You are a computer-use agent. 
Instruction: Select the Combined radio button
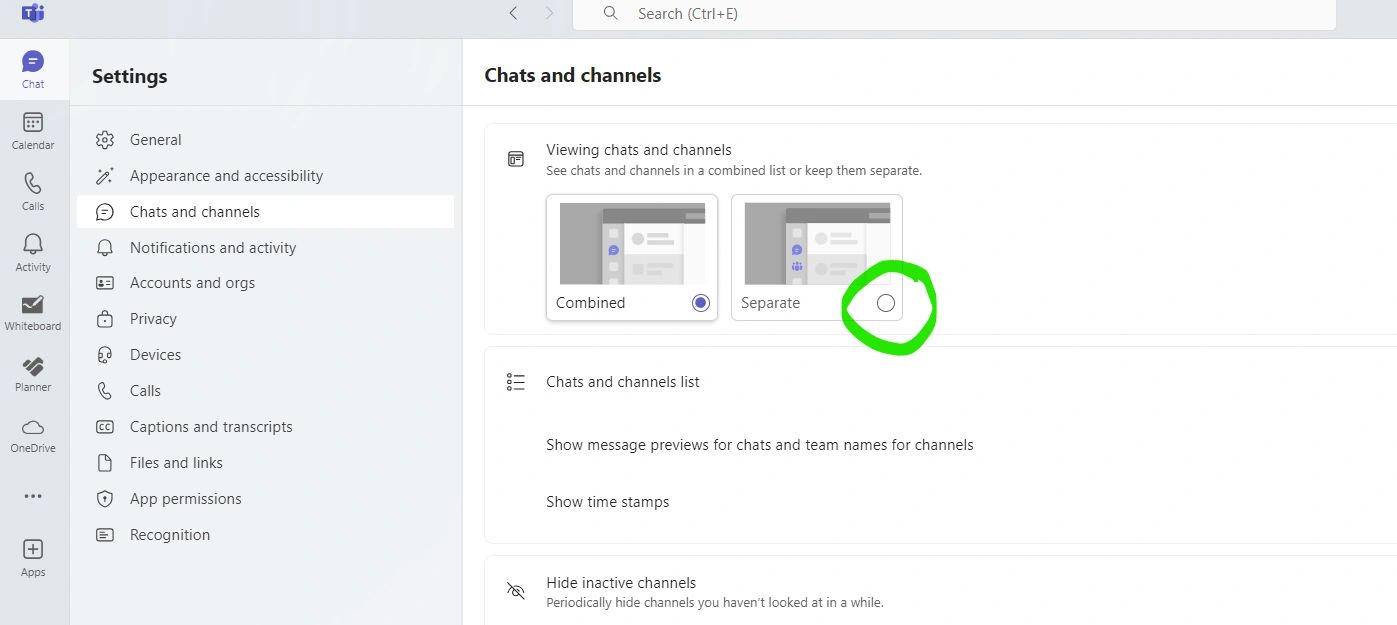(701, 303)
